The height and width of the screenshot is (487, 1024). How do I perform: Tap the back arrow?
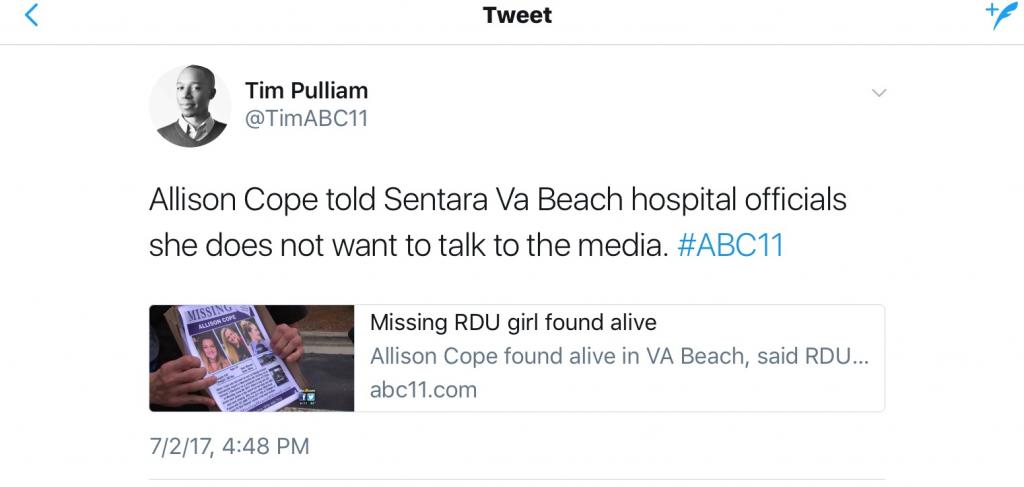coord(31,16)
